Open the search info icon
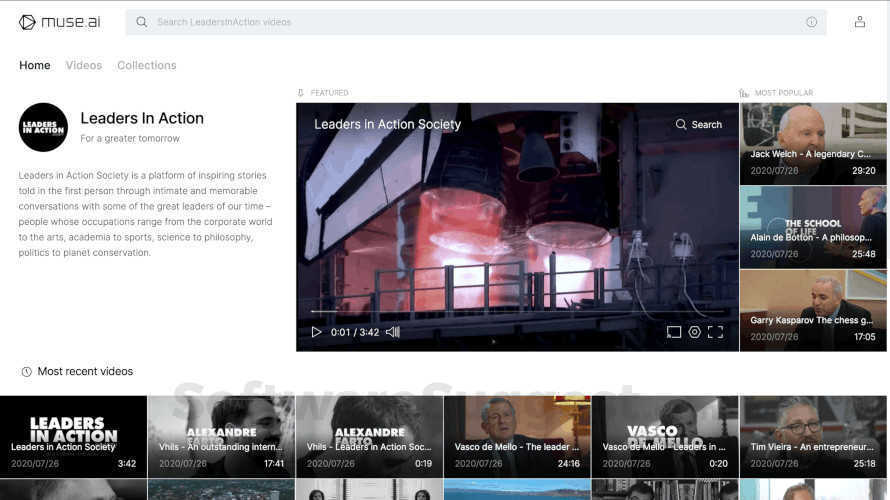Image resolution: width=890 pixels, height=500 pixels. pyautogui.click(x=811, y=22)
